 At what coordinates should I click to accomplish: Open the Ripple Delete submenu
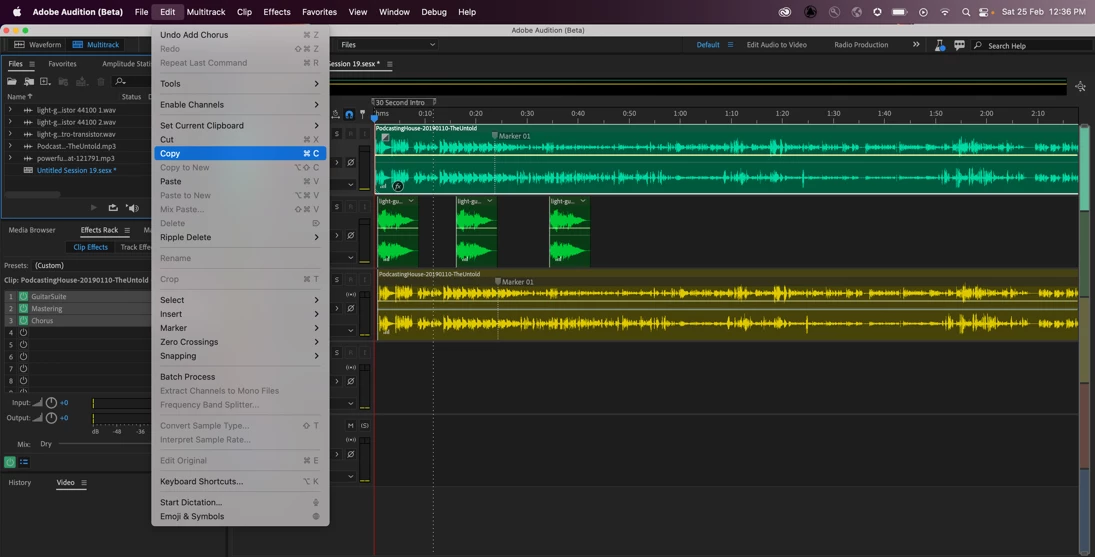240,237
